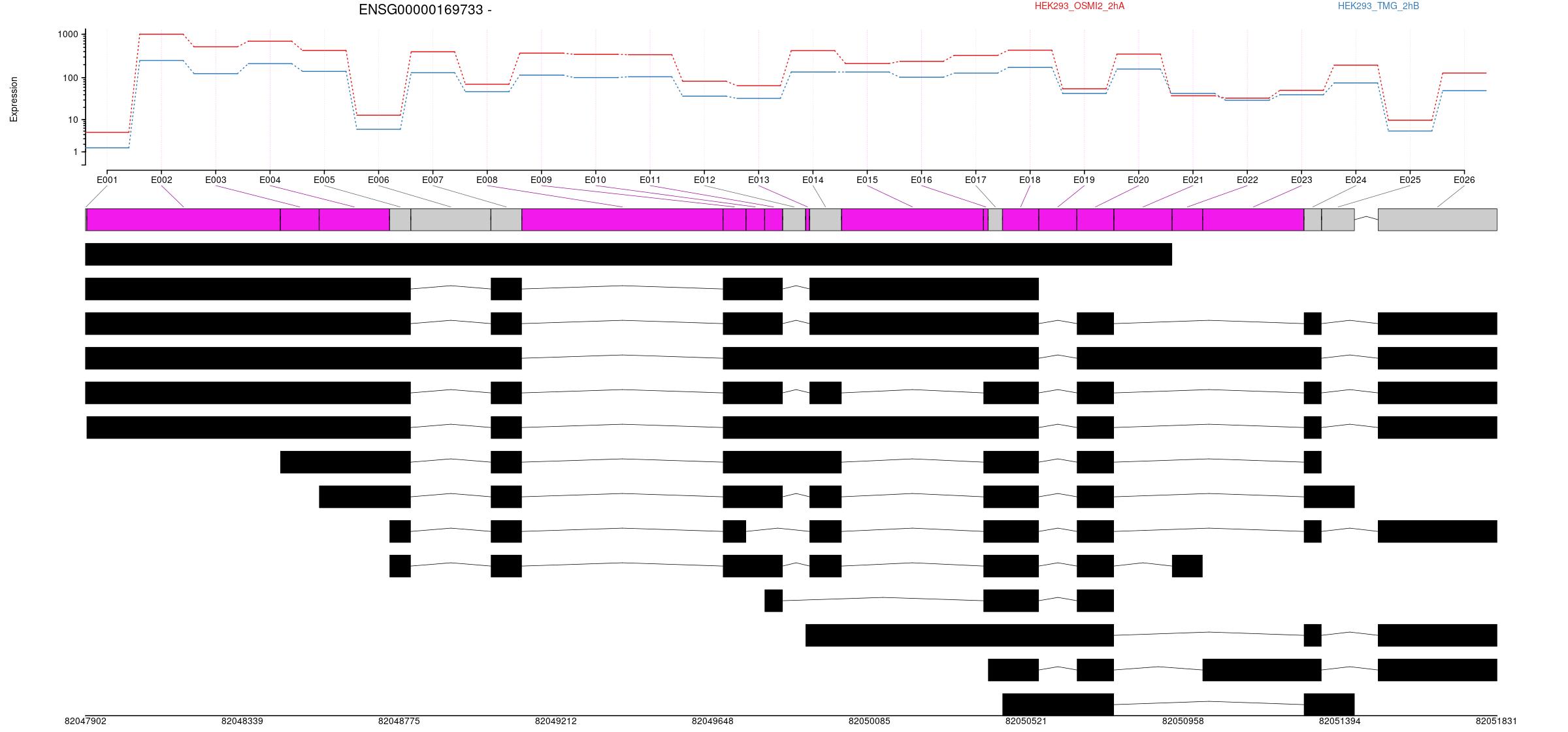This screenshot has height=732, width=1568.
Task: Click genomic coordinate 82051394
Action: pos(1340,721)
